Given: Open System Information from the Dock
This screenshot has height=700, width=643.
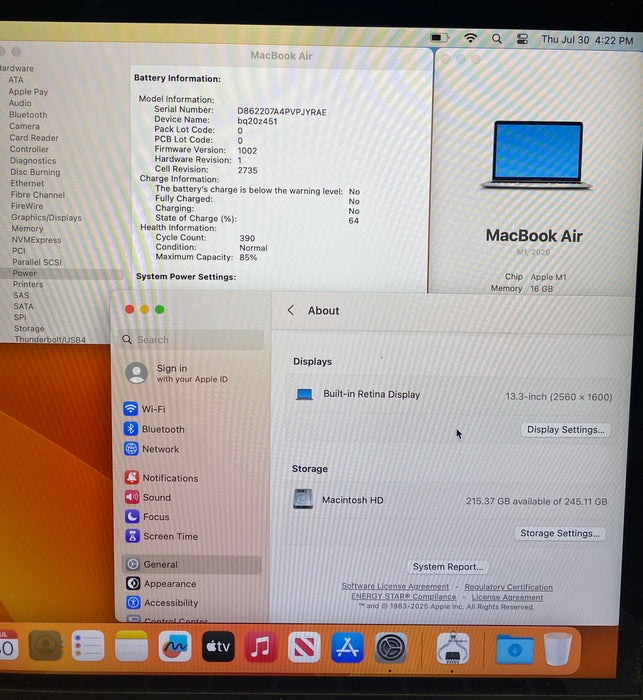Looking at the screenshot, I should click(x=453, y=648).
